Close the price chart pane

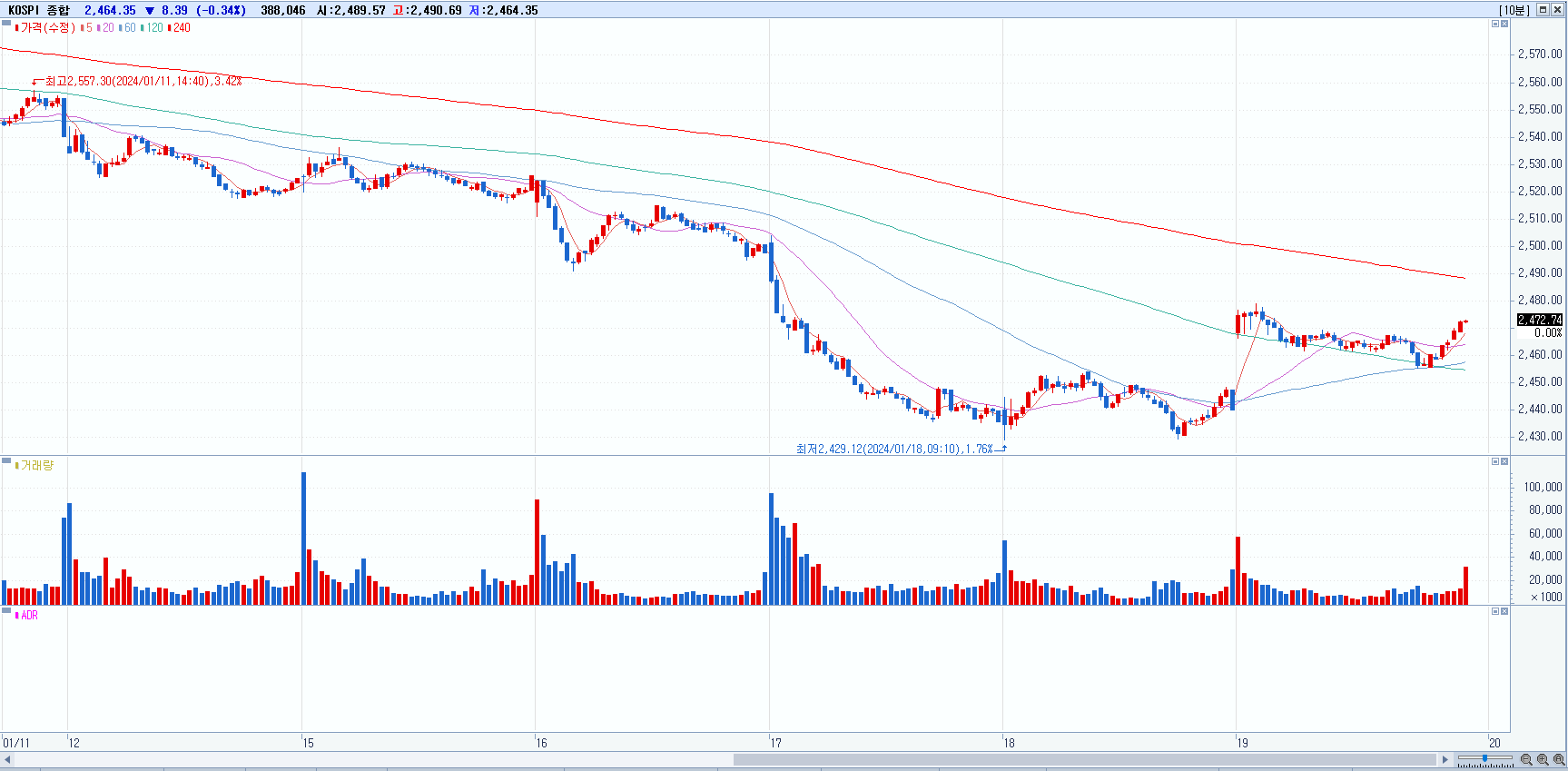coord(1504,24)
